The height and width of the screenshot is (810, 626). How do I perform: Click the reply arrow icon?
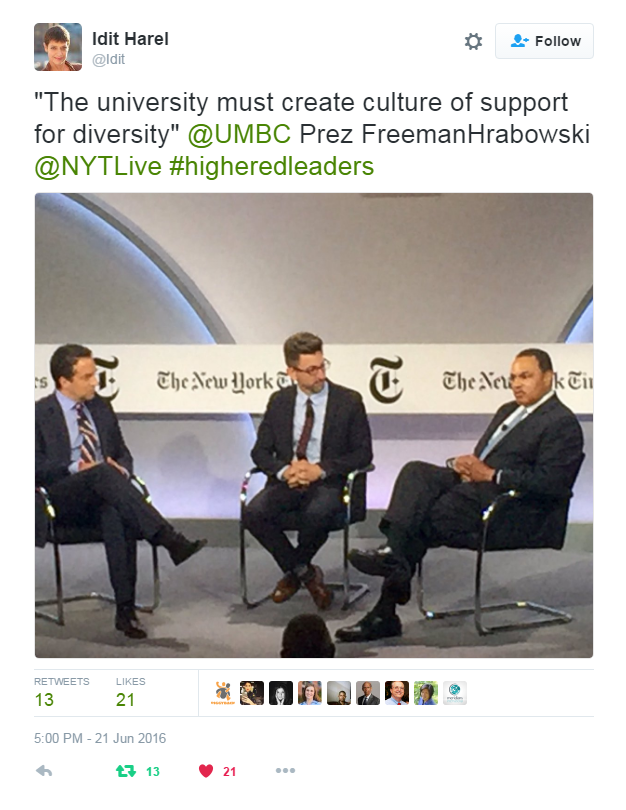point(44,771)
